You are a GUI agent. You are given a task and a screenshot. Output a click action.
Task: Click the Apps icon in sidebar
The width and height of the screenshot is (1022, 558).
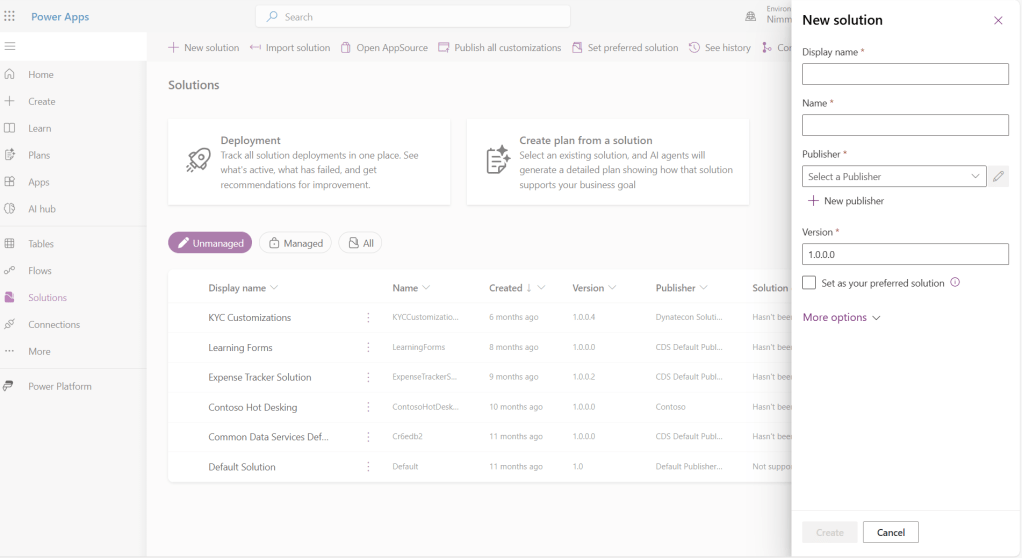[x=10, y=182]
